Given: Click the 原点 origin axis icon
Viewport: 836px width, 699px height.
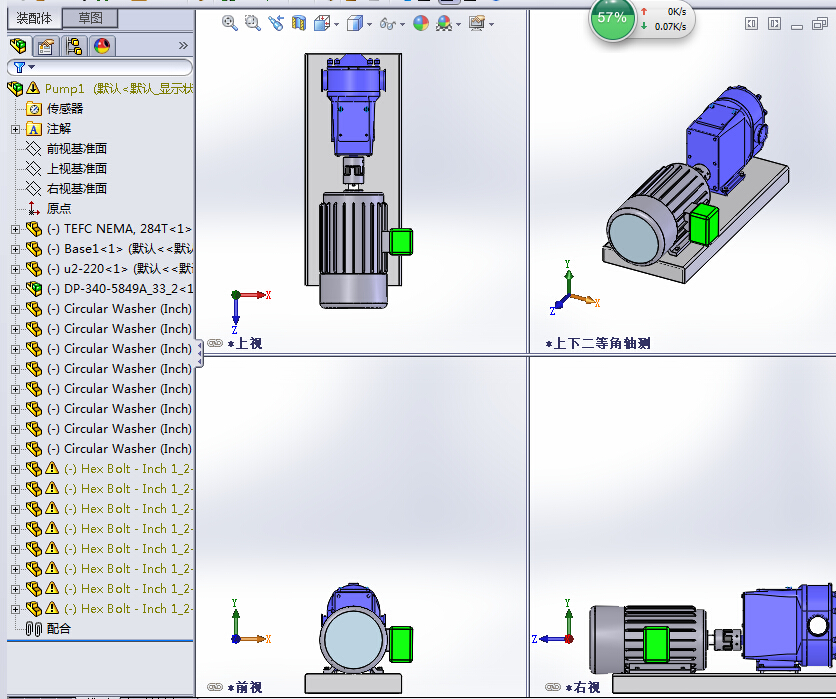Looking at the screenshot, I should point(34,208).
